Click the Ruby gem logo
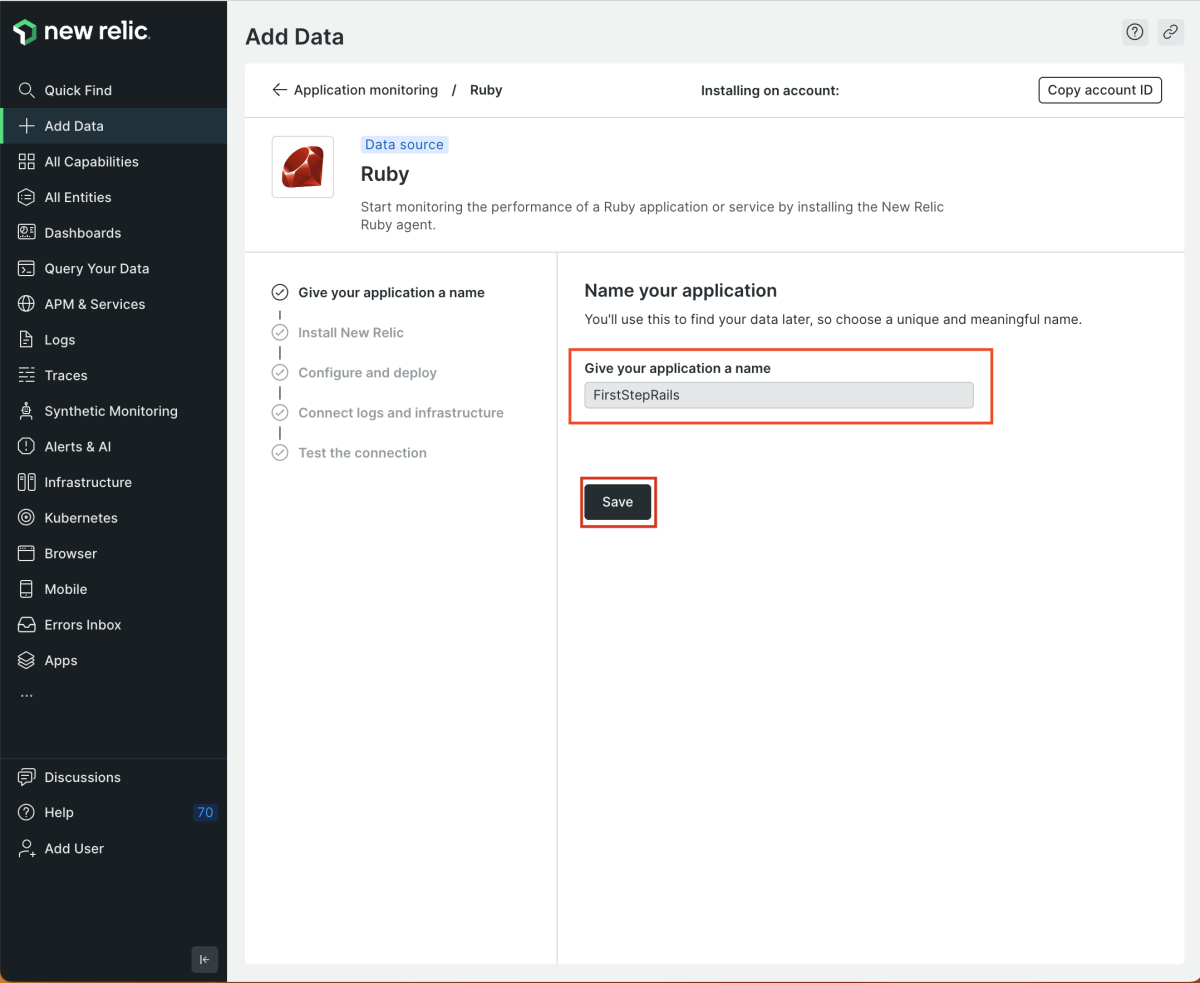 [x=303, y=167]
